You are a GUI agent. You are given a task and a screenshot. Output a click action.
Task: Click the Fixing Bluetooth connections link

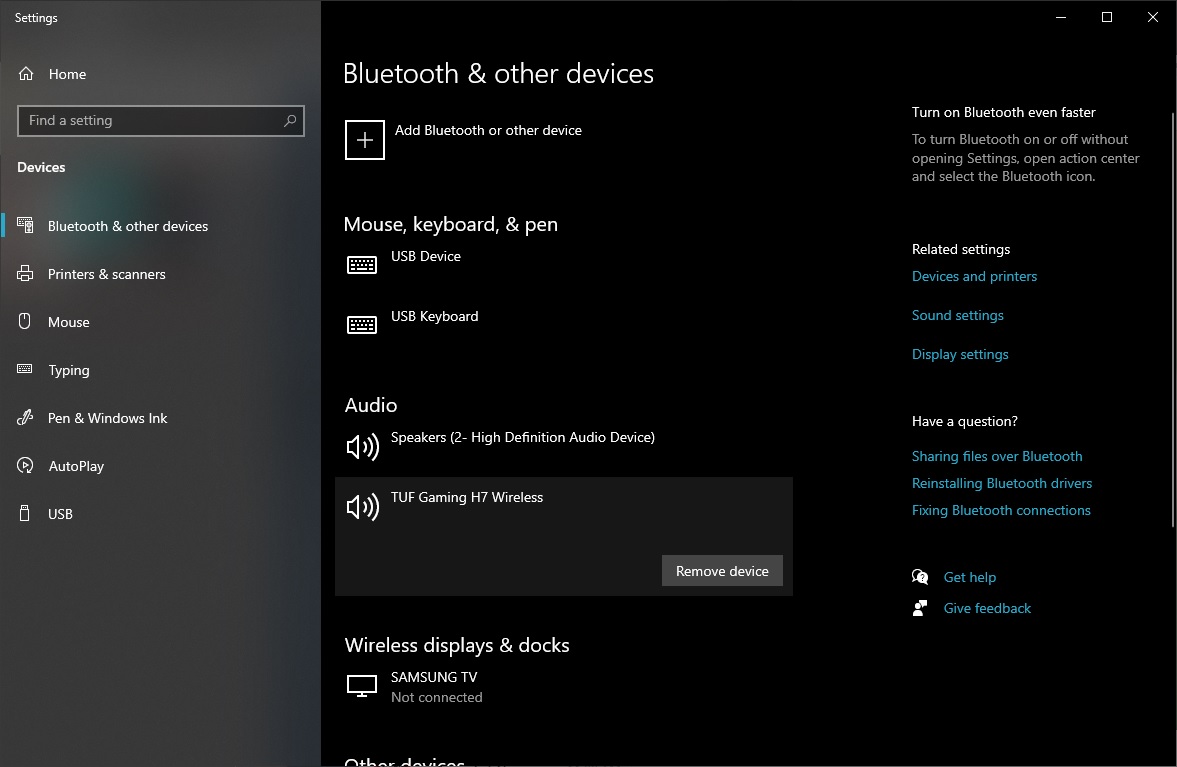click(x=1001, y=510)
